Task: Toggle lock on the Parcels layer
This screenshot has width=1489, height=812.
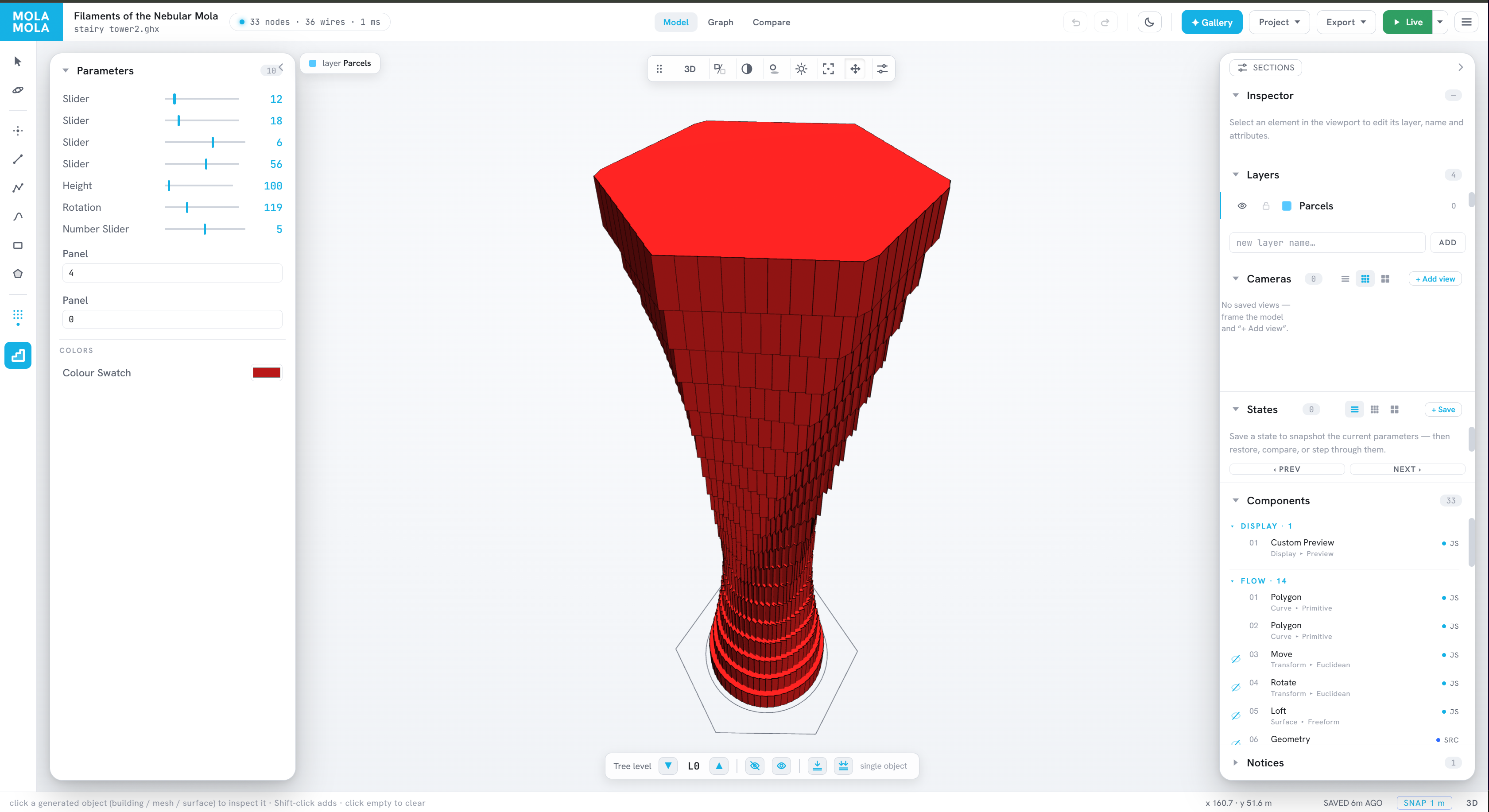Action: coord(1266,206)
